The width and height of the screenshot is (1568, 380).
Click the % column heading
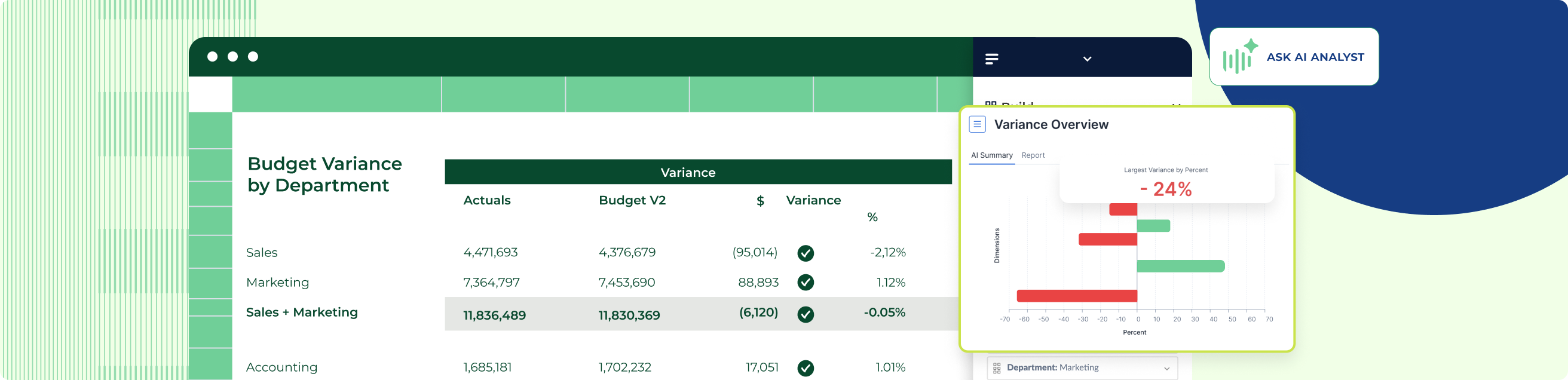pos(872,217)
